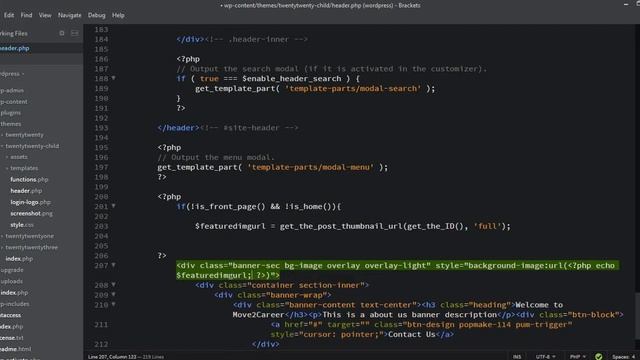Viewport: 640px width, 360px height.
Task: Open screenshot.png in file tree
Action: (31, 213)
